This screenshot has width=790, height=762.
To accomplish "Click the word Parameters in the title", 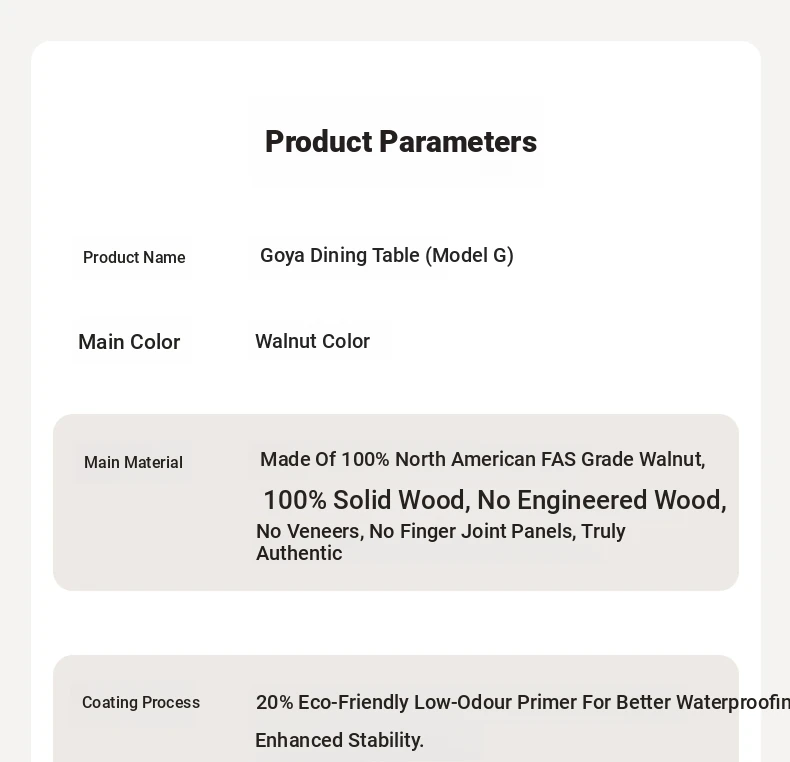I will click(x=458, y=142).
